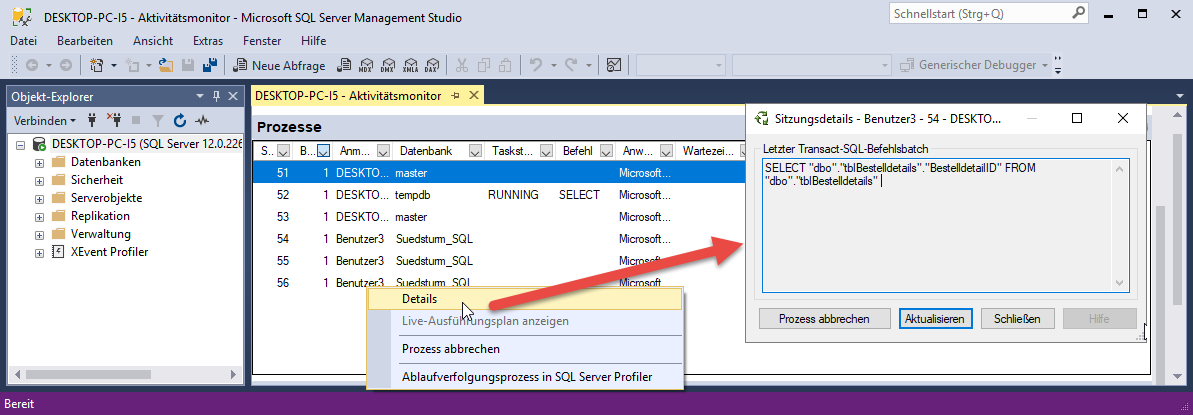
Task: Select Details in the context menu
Action: (x=418, y=298)
